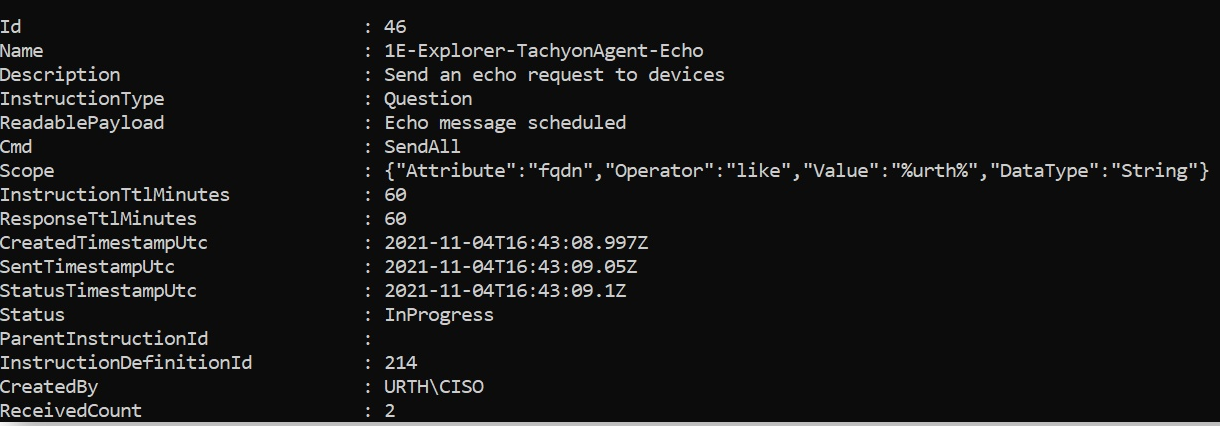Click the InstructionDefinitionId value 214
Screen dimensions: 1220x426
point(400,363)
